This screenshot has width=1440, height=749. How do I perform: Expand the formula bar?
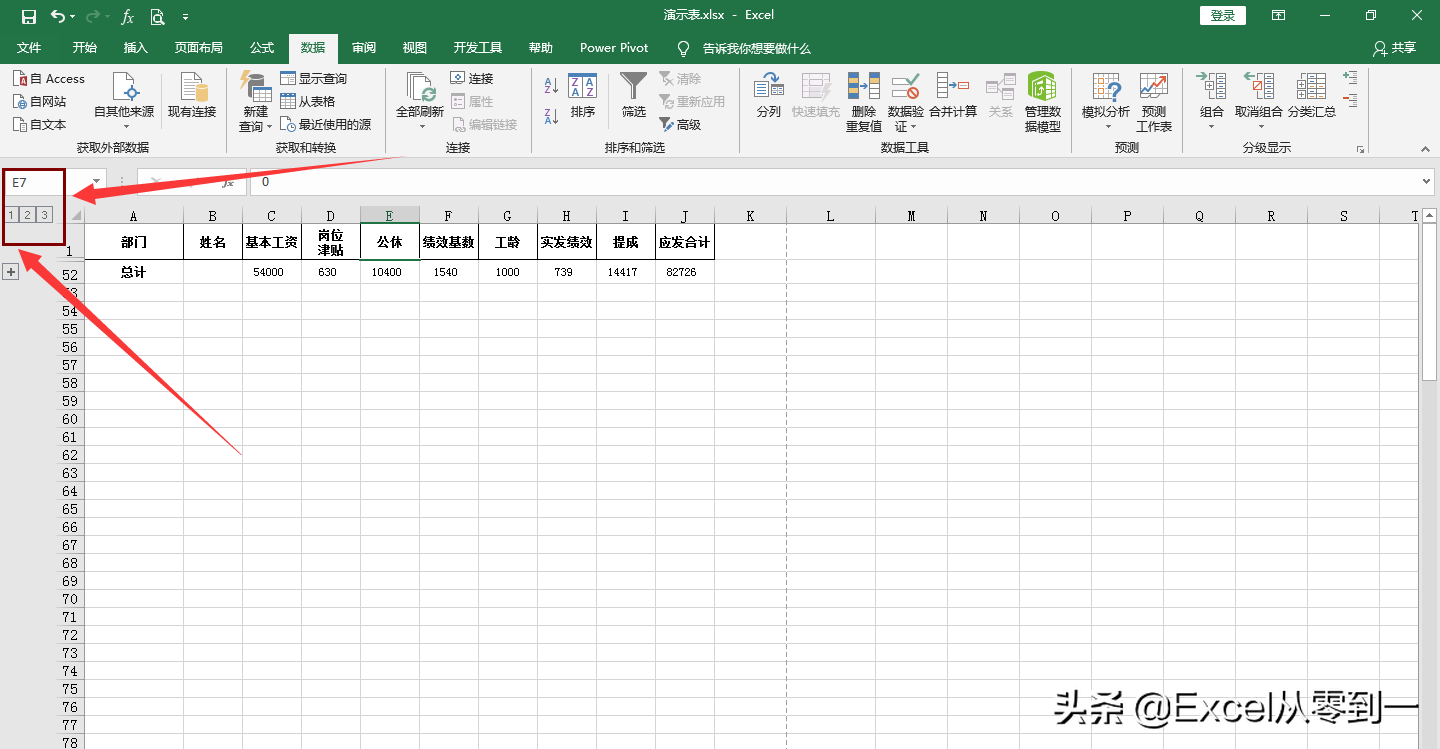1428,182
